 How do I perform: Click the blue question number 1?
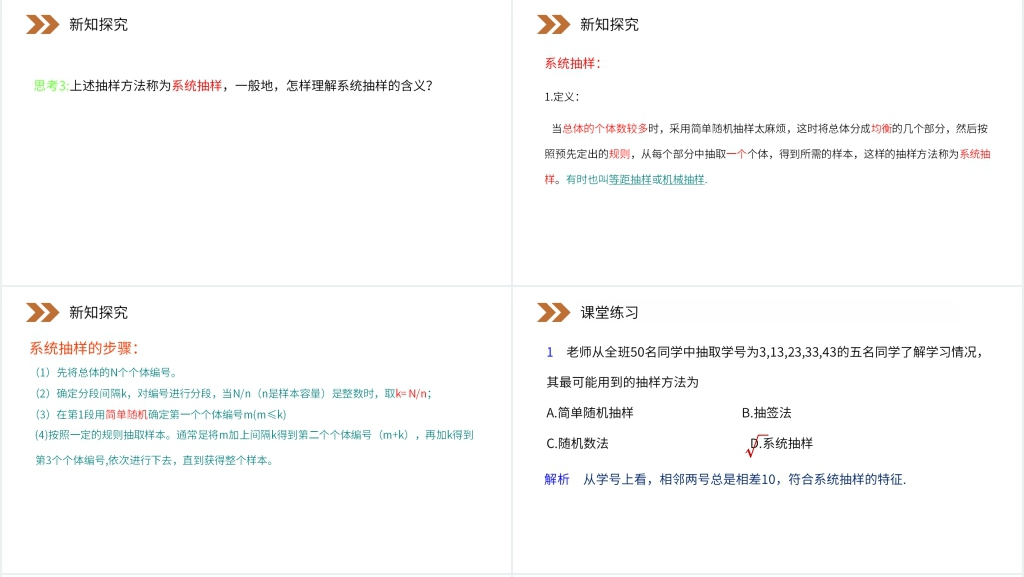[550, 352]
